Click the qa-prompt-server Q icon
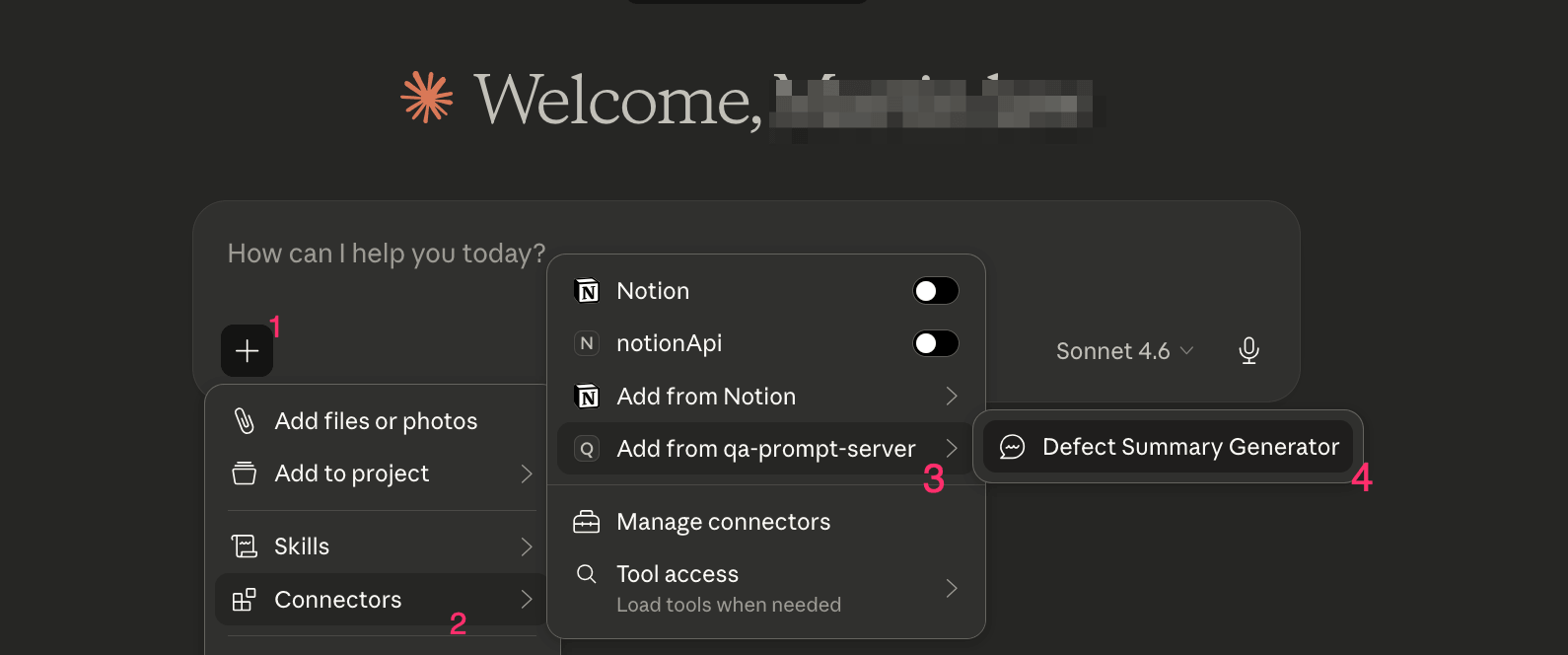The height and width of the screenshot is (655, 1568). pos(587,449)
